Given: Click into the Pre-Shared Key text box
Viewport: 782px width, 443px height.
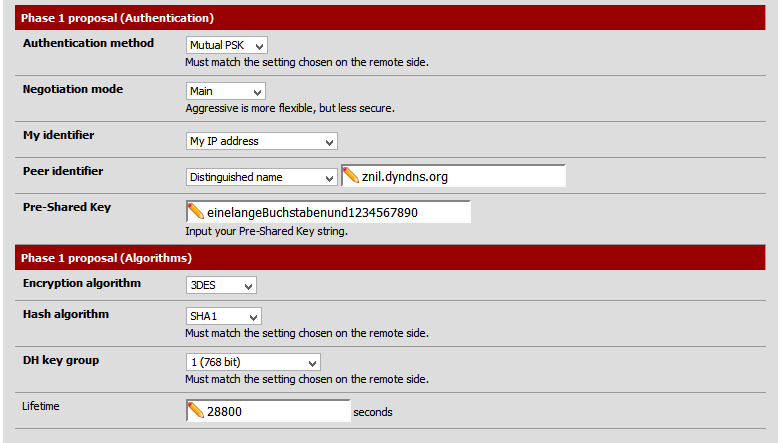Looking at the screenshot, I should click(335, 213).
